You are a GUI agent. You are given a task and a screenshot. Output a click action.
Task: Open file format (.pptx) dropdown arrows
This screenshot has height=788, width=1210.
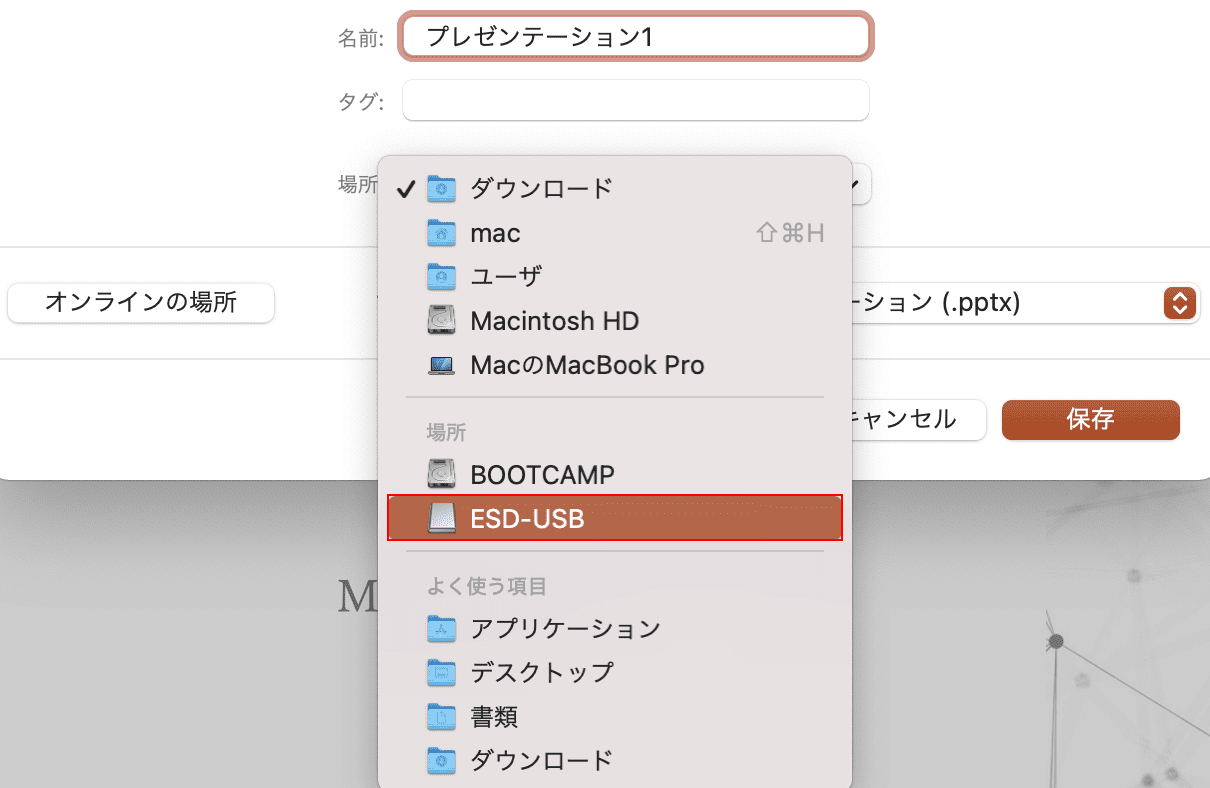[1180, 303]
